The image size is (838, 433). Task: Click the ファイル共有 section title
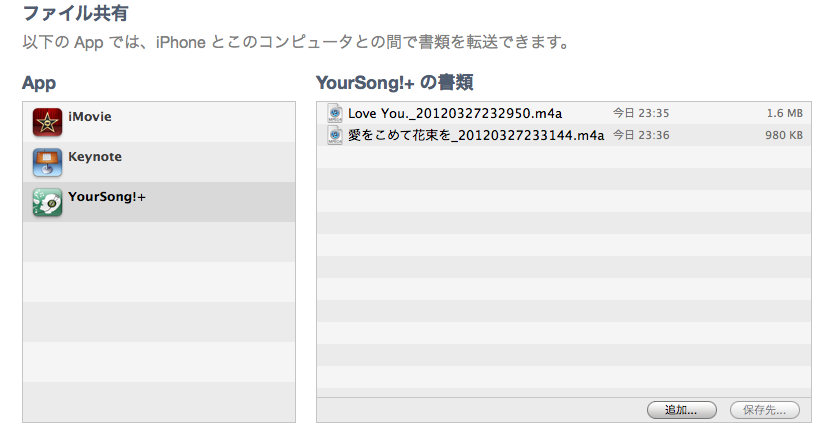click(75, 13)
